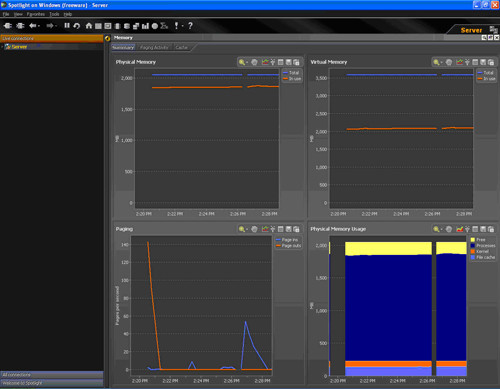
Task: Open zoom dropdown on Physical Memory Usage chart
Action: click(x=442, y=229)
